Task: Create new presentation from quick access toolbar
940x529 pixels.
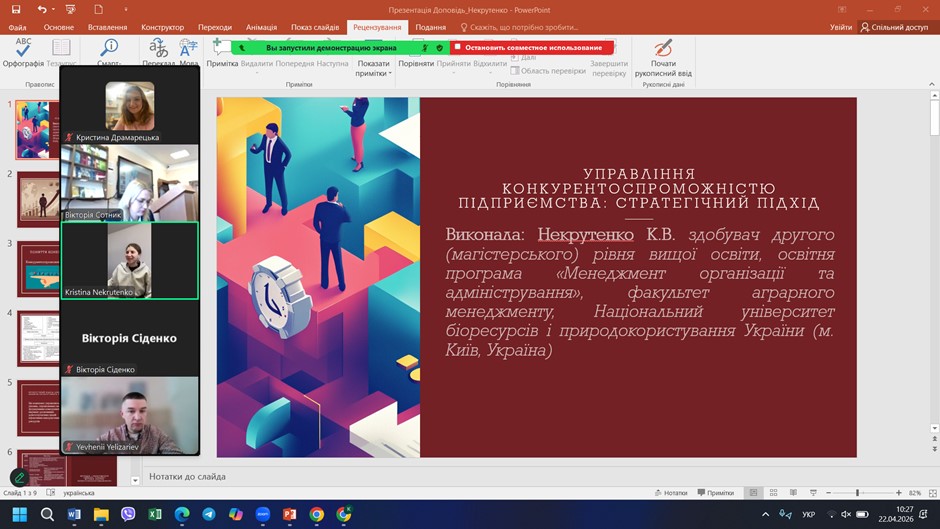Action: pyautogui.click(x=98, y=10)
